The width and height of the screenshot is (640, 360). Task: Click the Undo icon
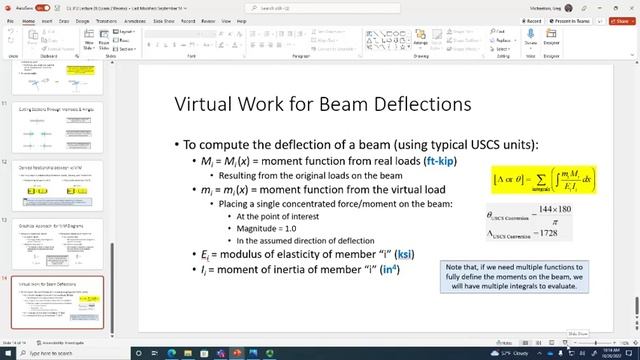coord(11,31)
